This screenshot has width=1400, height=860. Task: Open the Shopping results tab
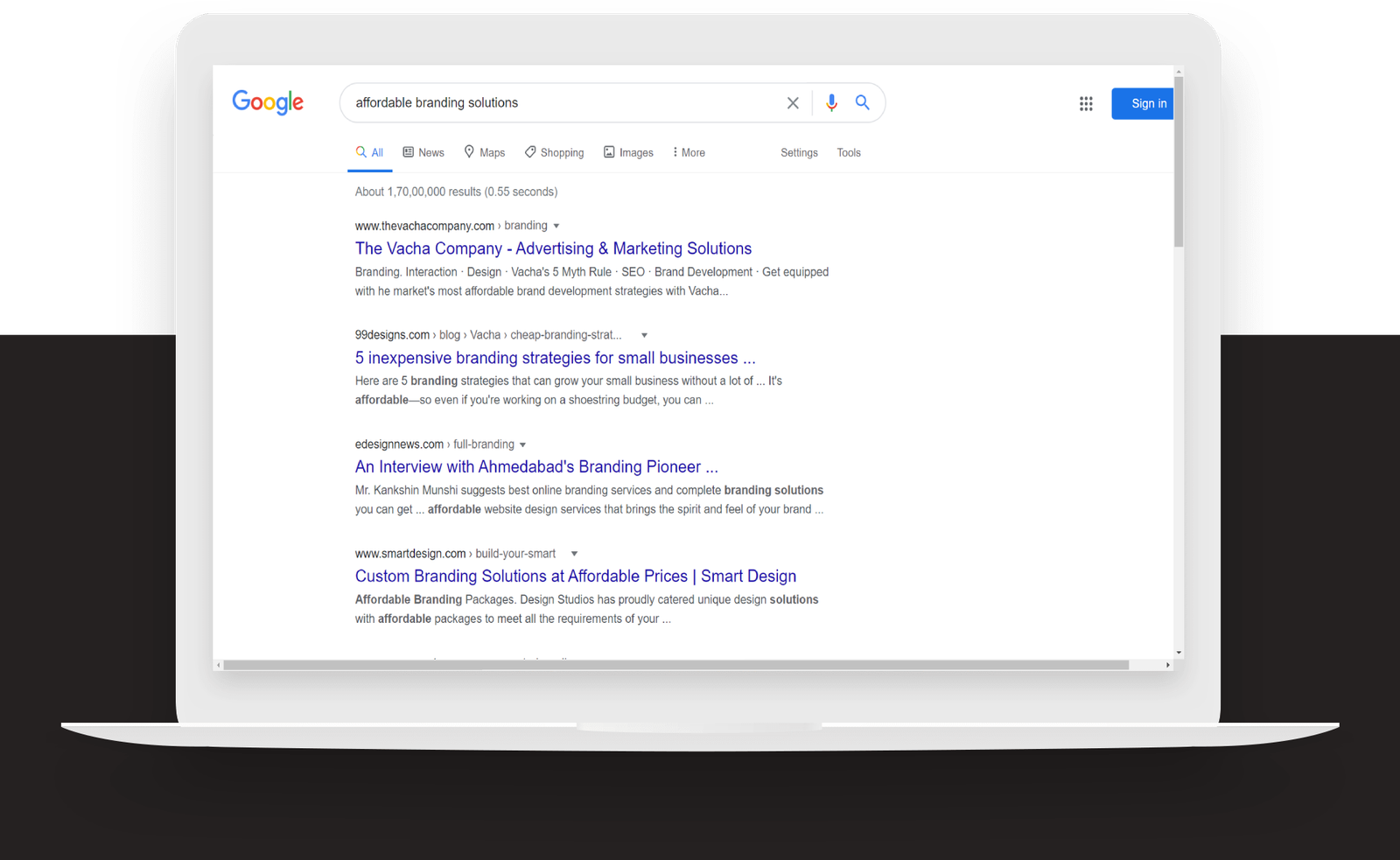click(554, 152)
